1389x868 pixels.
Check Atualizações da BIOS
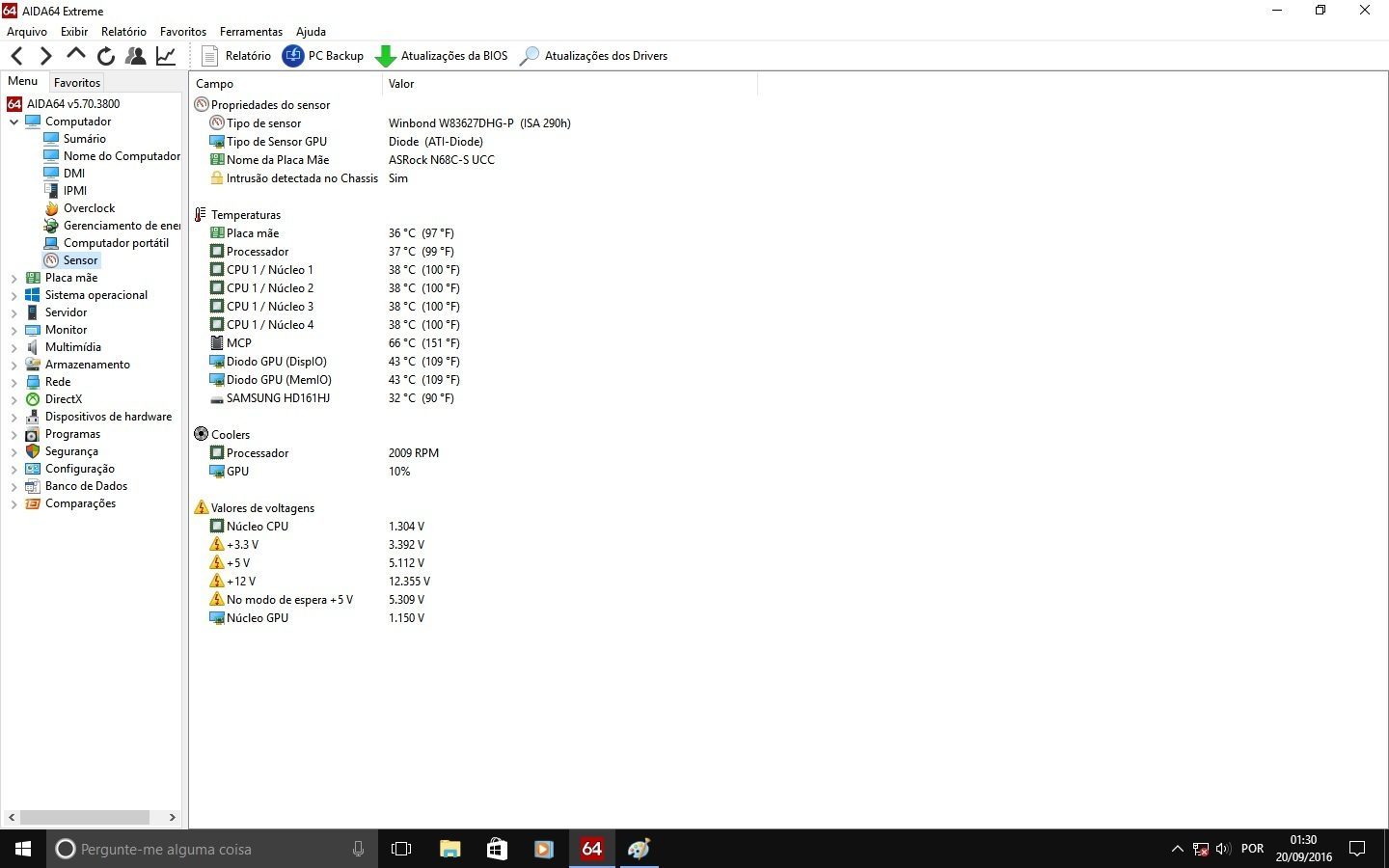coord(442,56)
